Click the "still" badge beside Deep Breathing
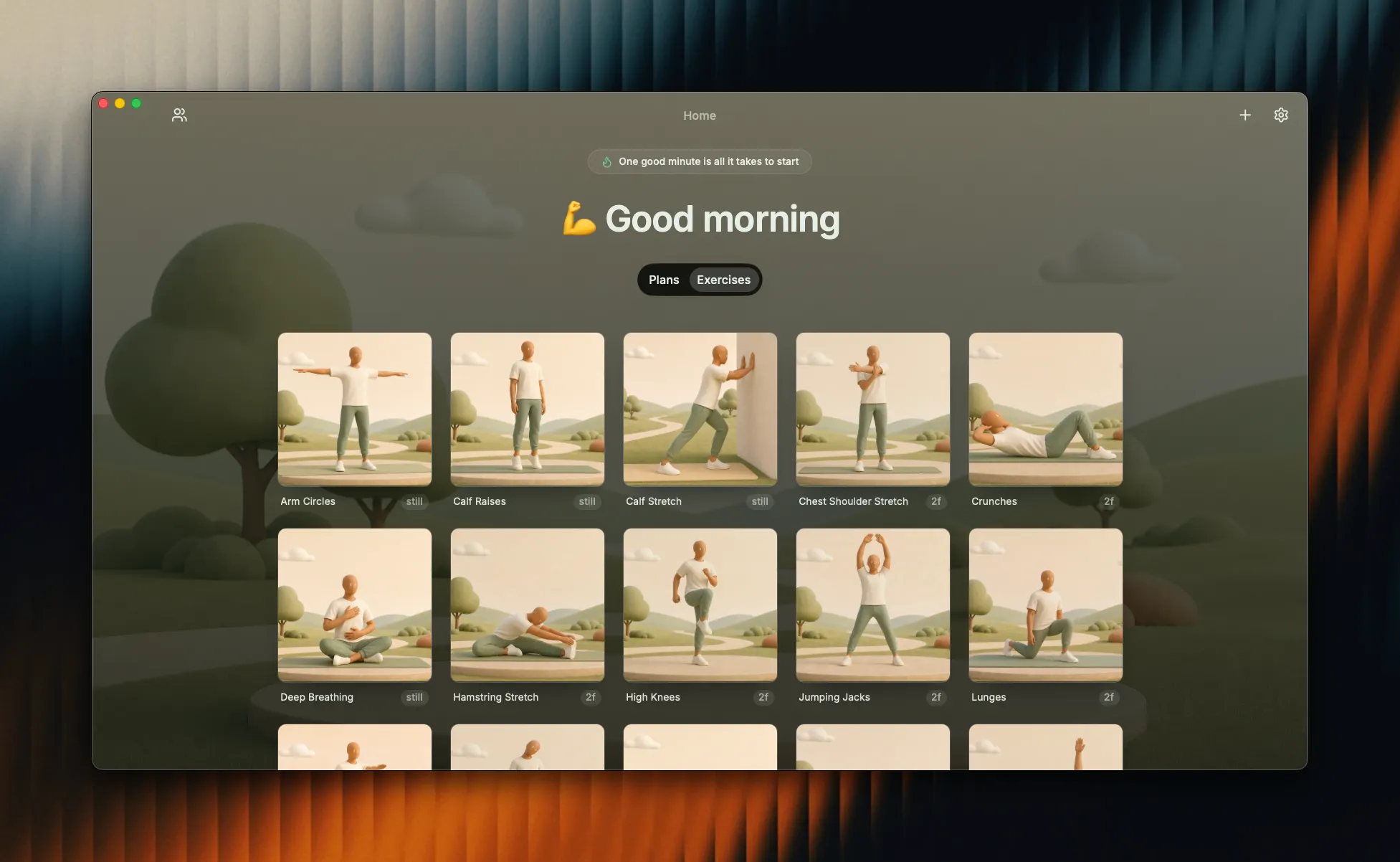The width and height of the screenshot is (1400, 862). (414, 697)
